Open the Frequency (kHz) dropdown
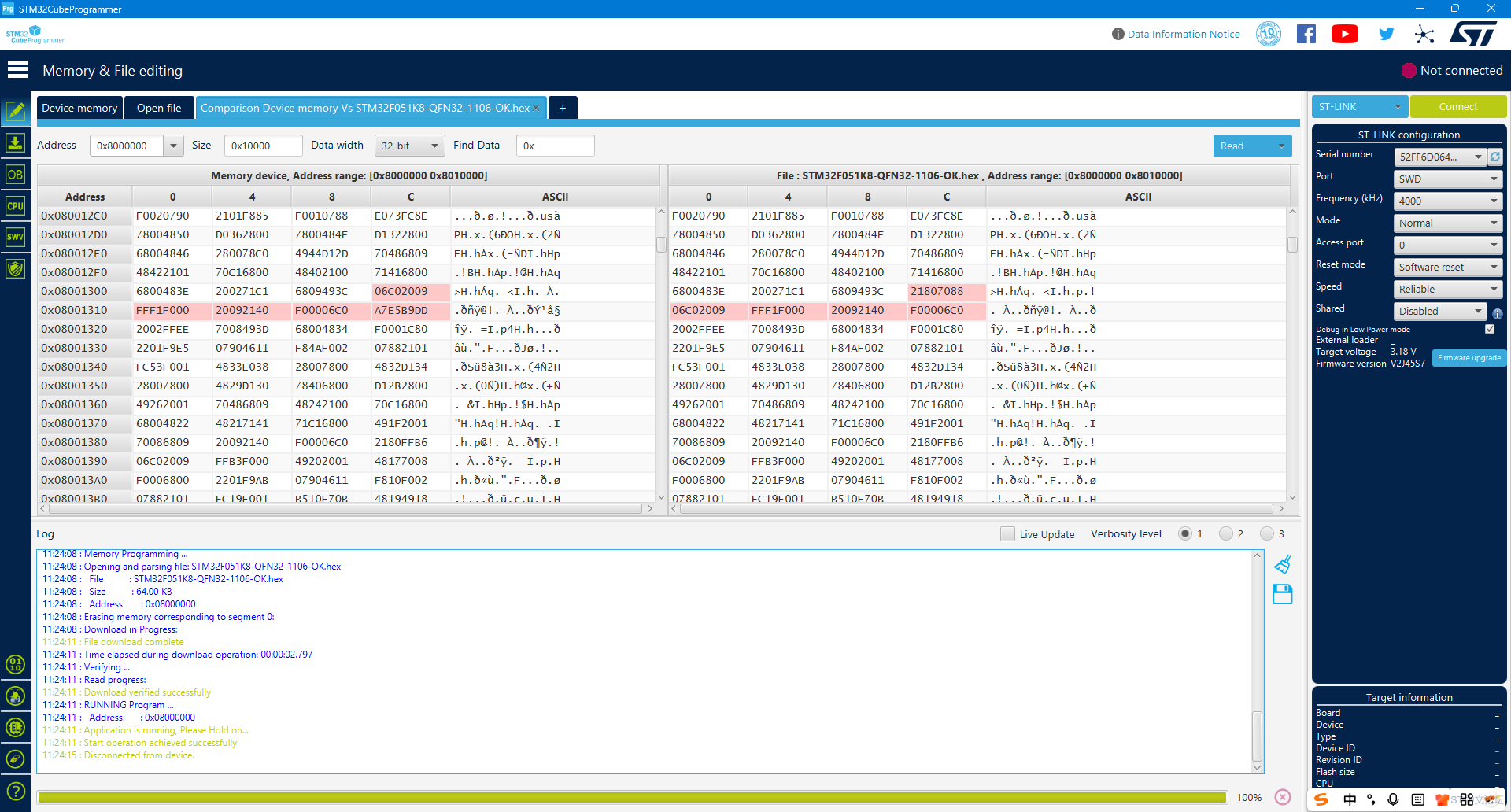The width and height of the screenshot is (1511, 812). pos(1448,201)
